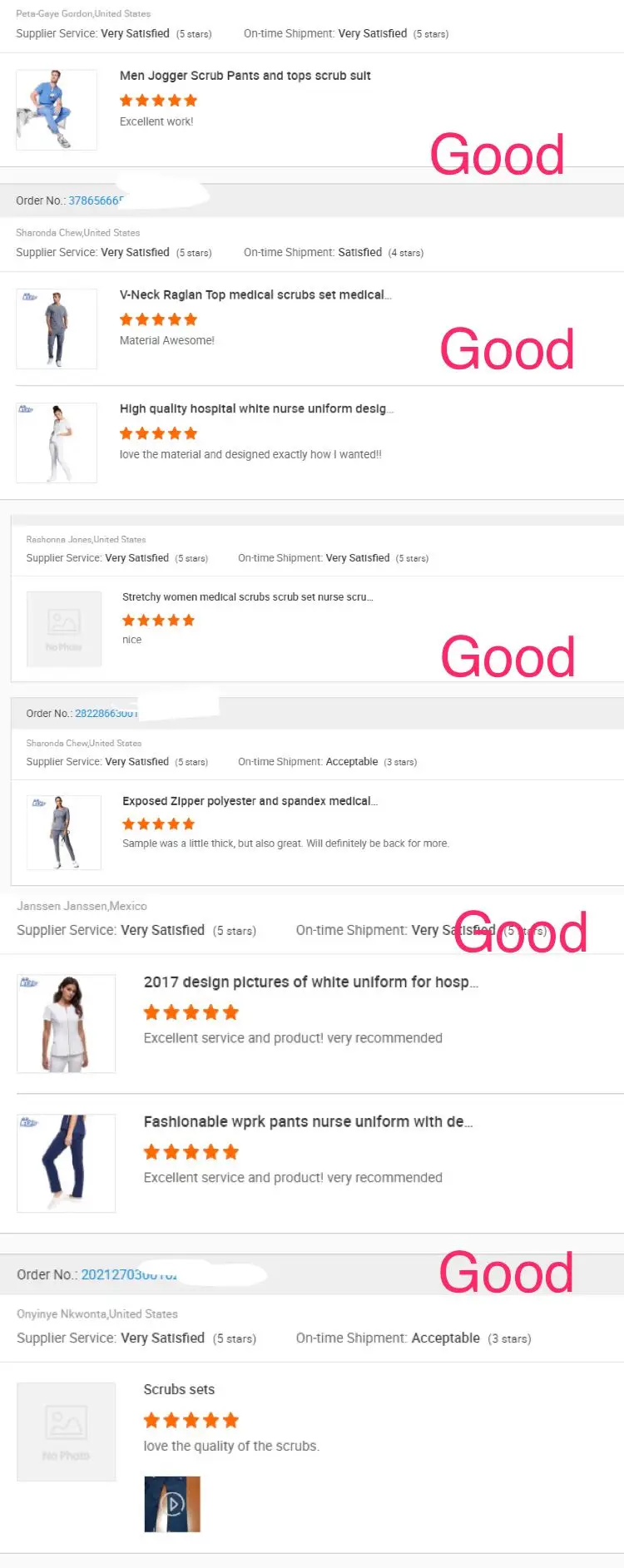Open V-Neck Raglan Top medical scrubs title
This screenshot has width=624, height=1568.
click(x=255, y=294)
